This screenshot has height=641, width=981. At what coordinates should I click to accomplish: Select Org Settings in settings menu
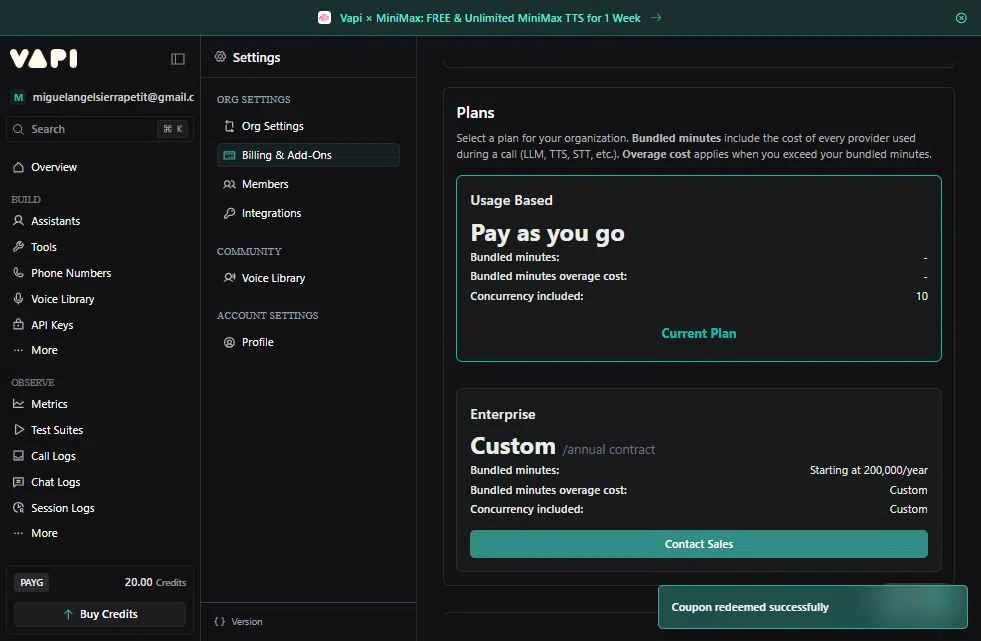pos(308,126)
